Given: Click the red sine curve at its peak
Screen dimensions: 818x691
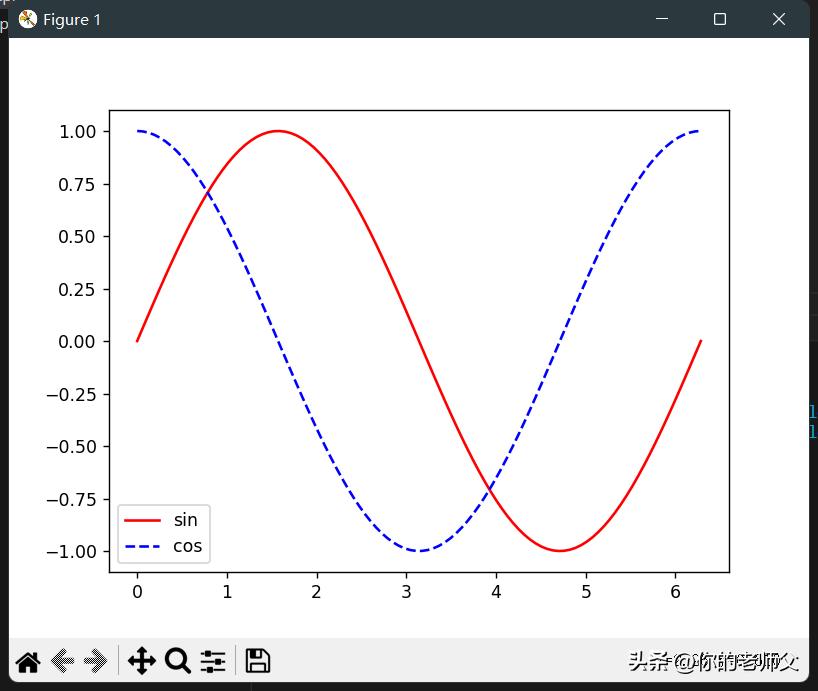Looking at the screenshot, I should click(x=278, y=131).
